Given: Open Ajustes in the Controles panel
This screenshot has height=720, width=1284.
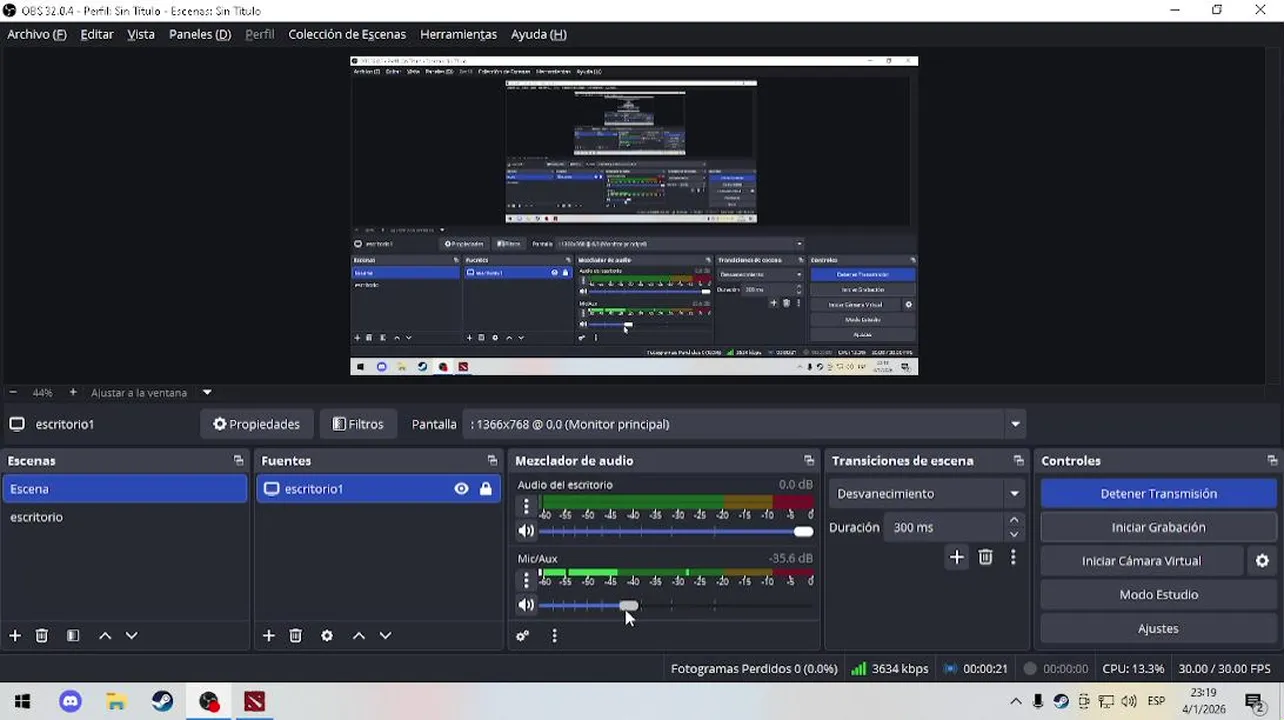Looking at the screenshot, I should [1158, 629].
